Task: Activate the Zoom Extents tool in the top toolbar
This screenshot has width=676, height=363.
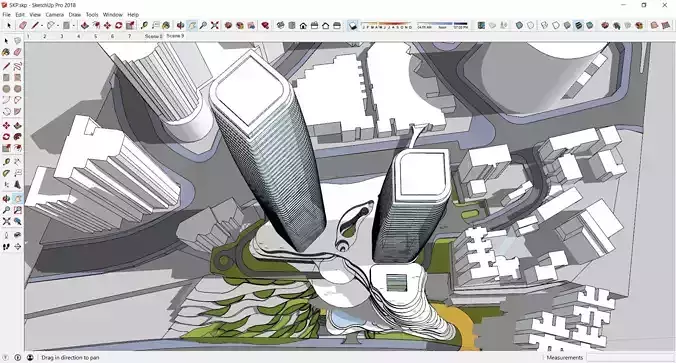Action: coord(214,25)
